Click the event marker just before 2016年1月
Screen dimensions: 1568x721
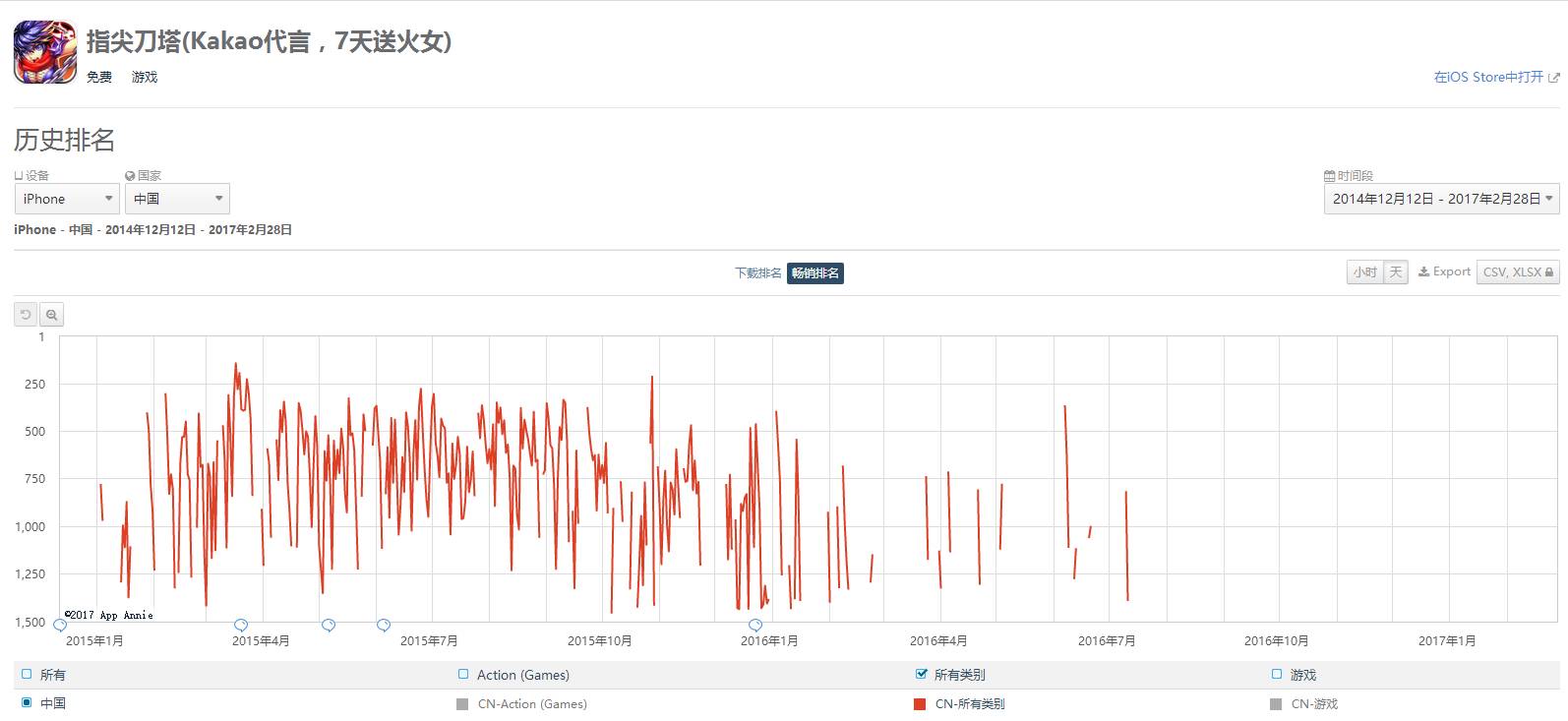click(755, 626)
